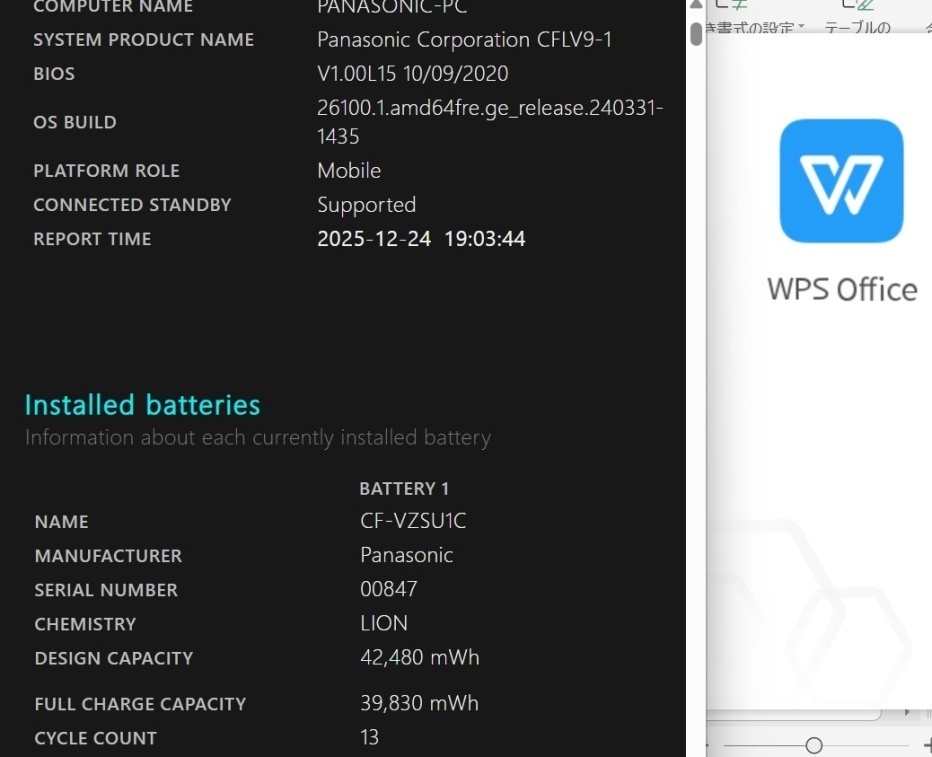Click the design capacity 42,480 mWh value
The height and width of the screenshot is (757, 932).
(x=420, y=657)
